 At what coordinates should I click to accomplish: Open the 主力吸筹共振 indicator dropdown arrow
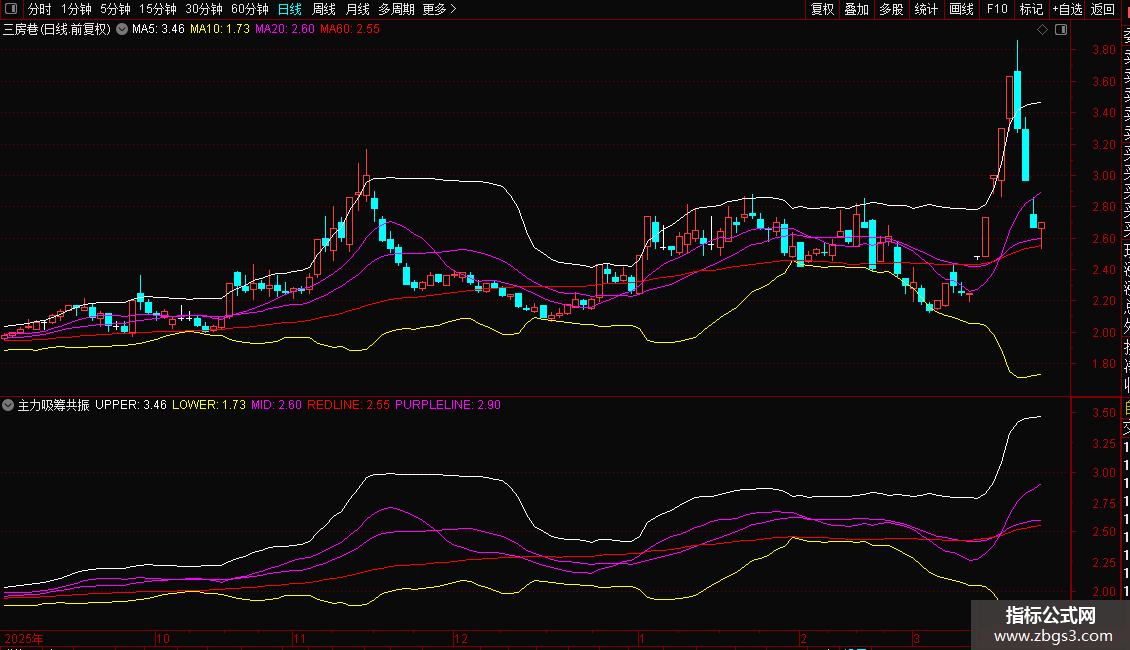pos(9,405)
